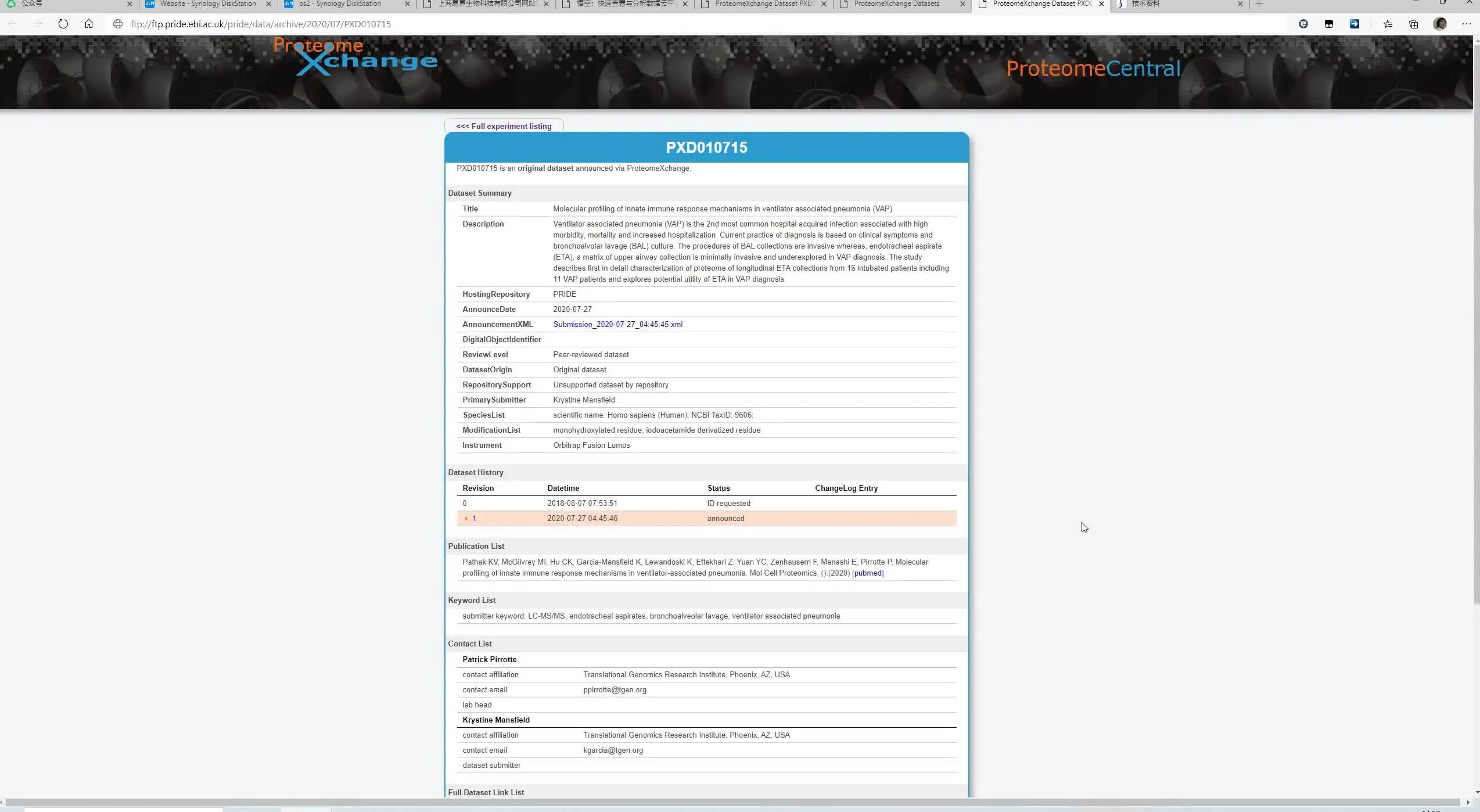Click the Original dataset origin value
This screenshot has height=812, width=1480.
click(579, 369)
